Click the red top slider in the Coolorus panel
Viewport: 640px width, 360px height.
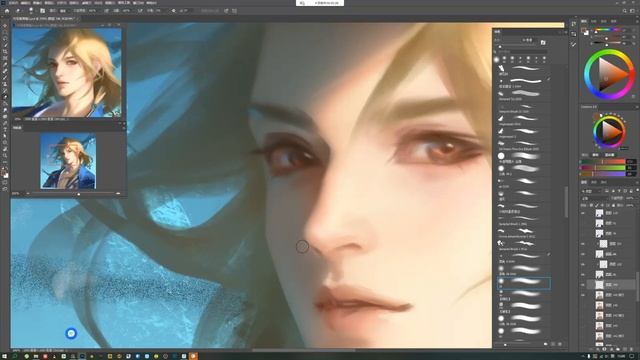coord(602,161)
